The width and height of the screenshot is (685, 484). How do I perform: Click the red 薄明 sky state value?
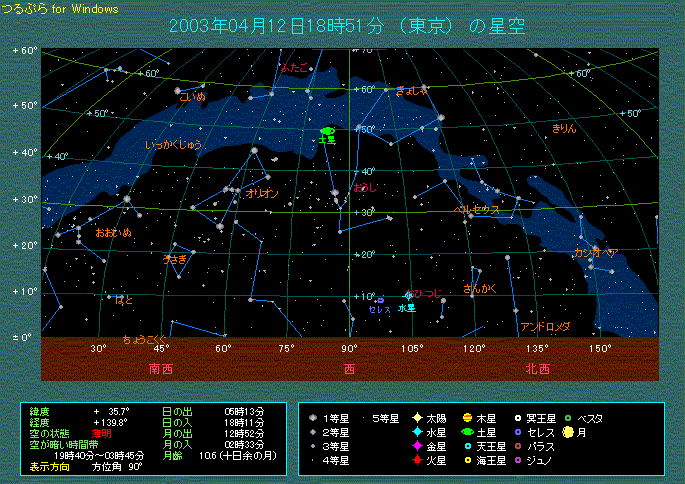pyautogui.click(x=103, y=433)
